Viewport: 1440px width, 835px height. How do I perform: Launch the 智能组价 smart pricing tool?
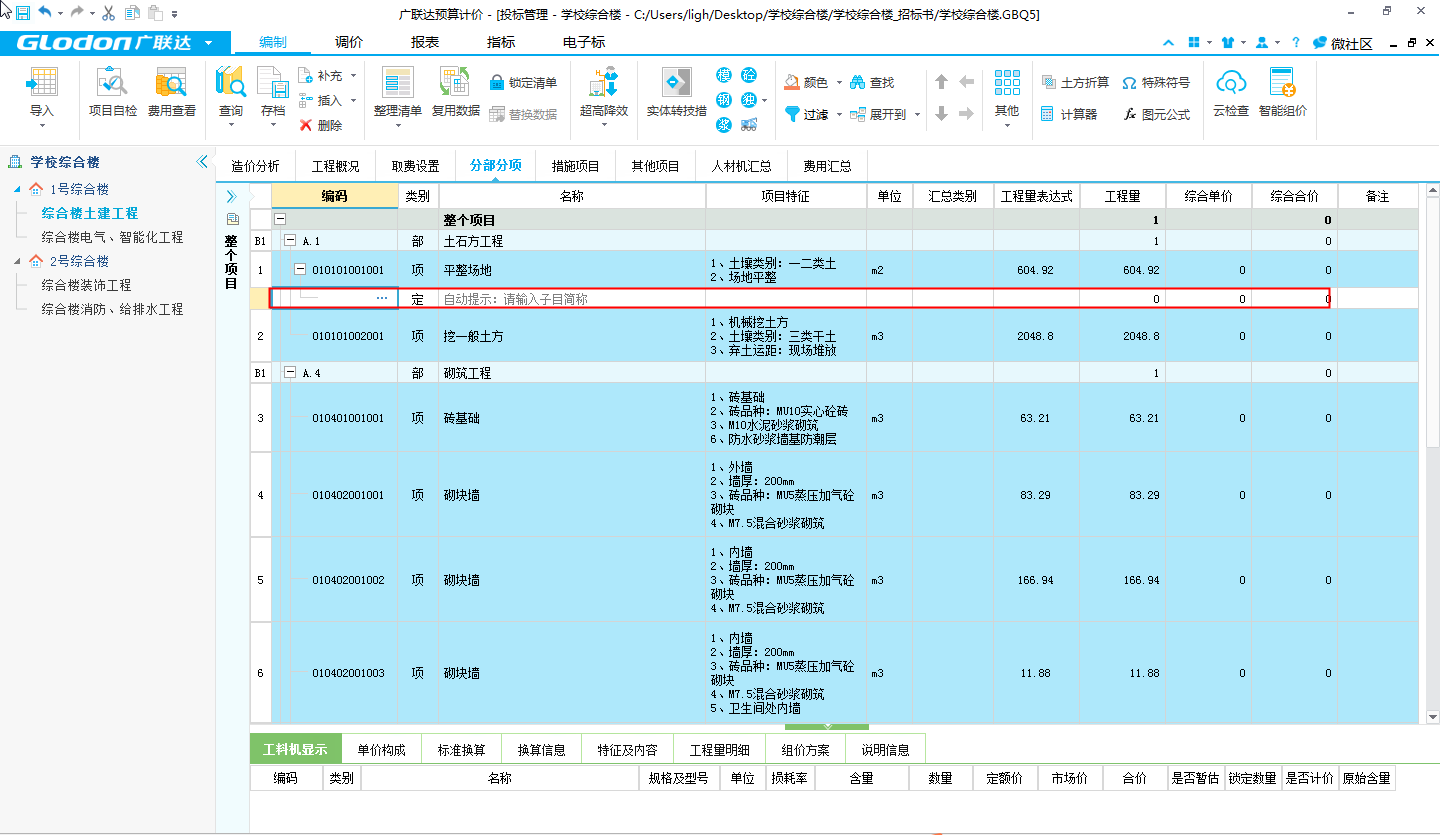tap(1282, 83)
